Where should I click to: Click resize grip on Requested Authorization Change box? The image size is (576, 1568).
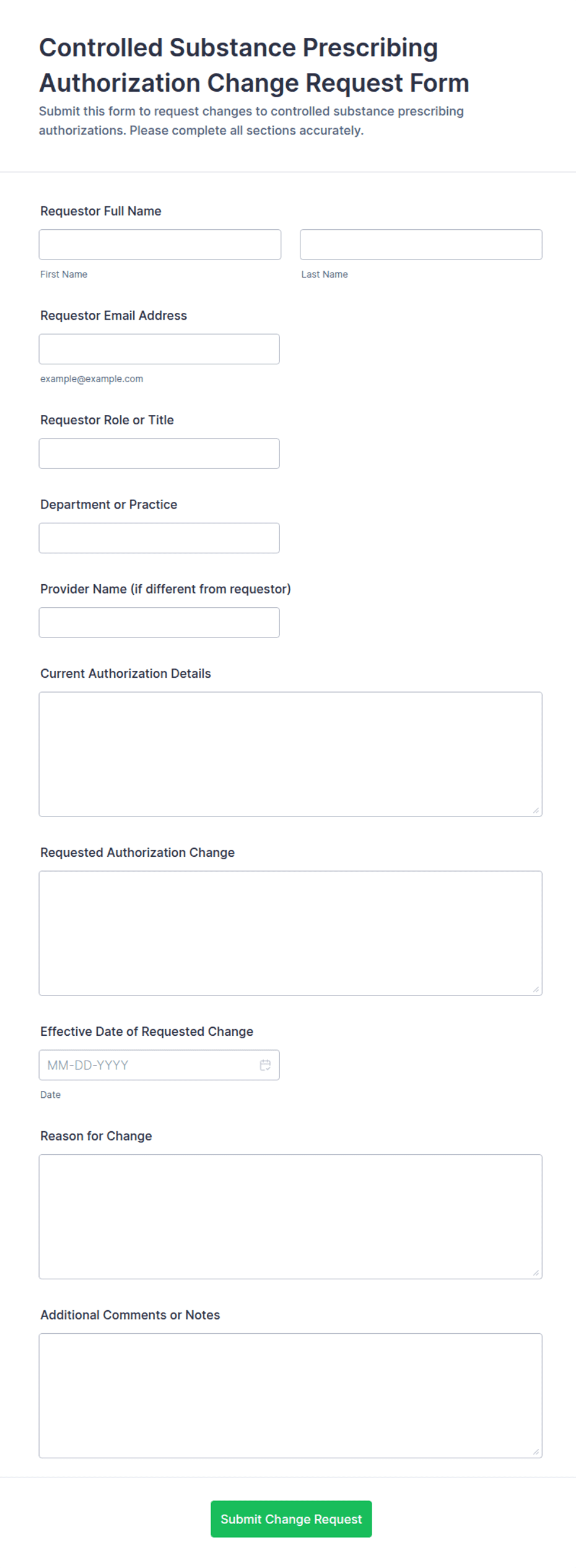(536, 989)
